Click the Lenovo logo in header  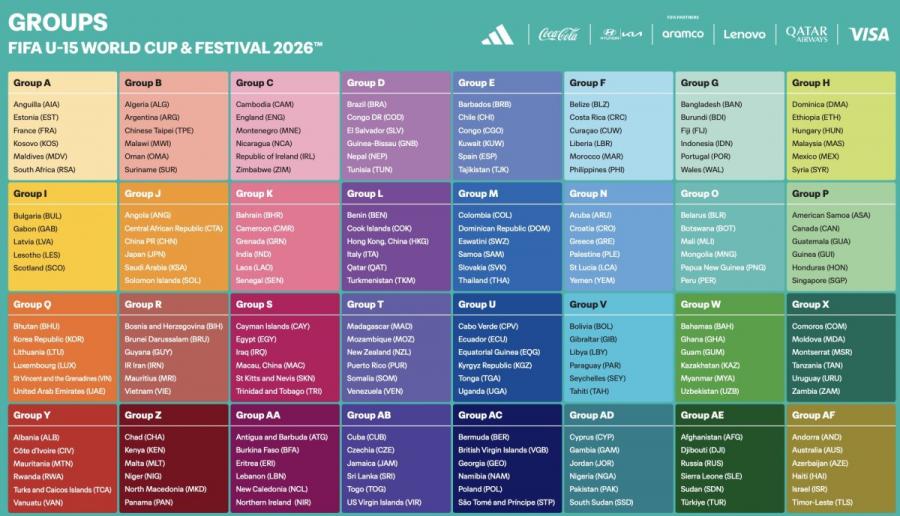[744, 34]
